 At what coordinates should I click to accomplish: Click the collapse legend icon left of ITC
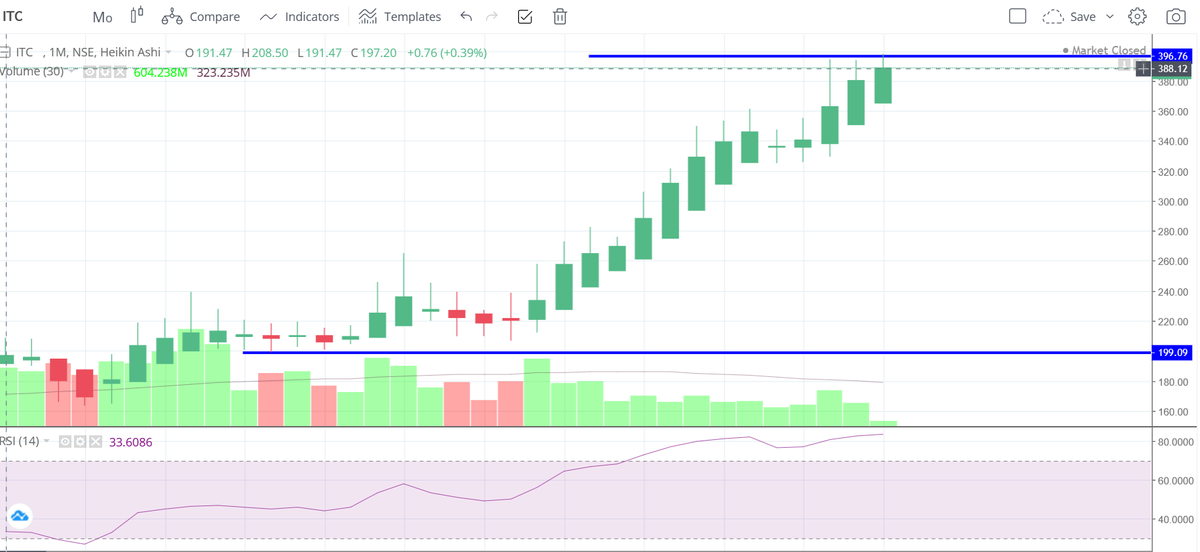[5, 52]
